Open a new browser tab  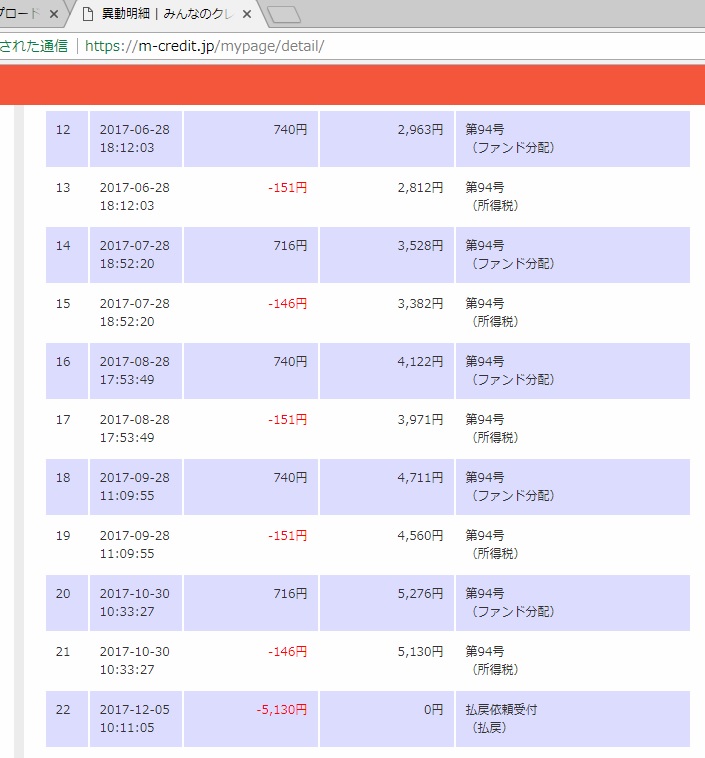[284, 15]
